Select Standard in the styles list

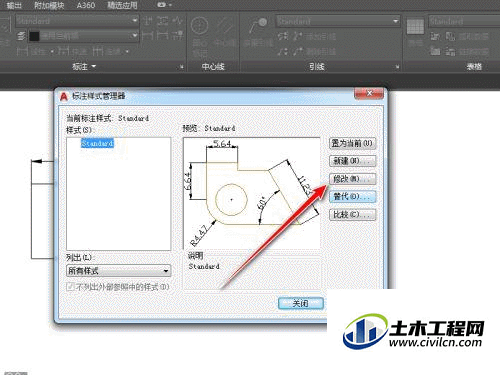tap(97, 143)
